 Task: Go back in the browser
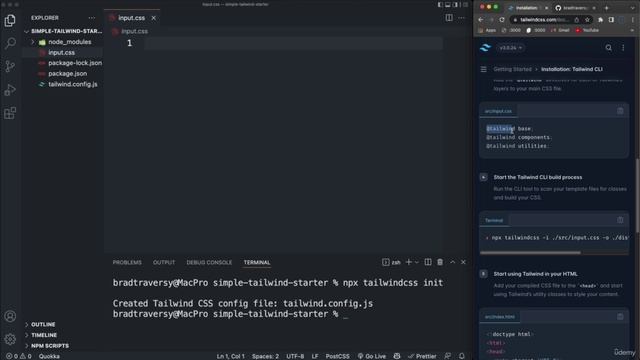click(481, 20)
